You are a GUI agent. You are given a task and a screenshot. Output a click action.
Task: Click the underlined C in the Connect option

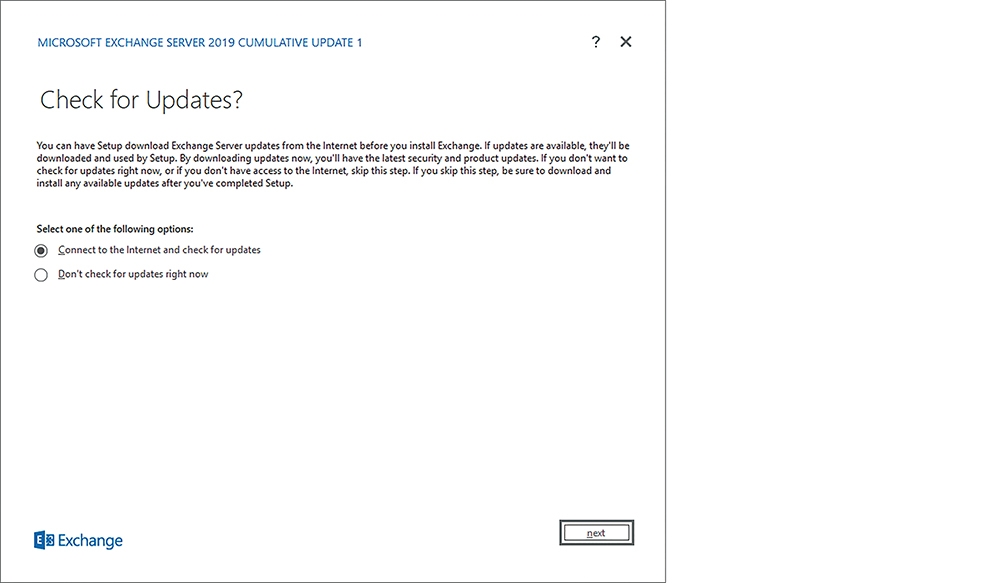(x=61, y=250)
